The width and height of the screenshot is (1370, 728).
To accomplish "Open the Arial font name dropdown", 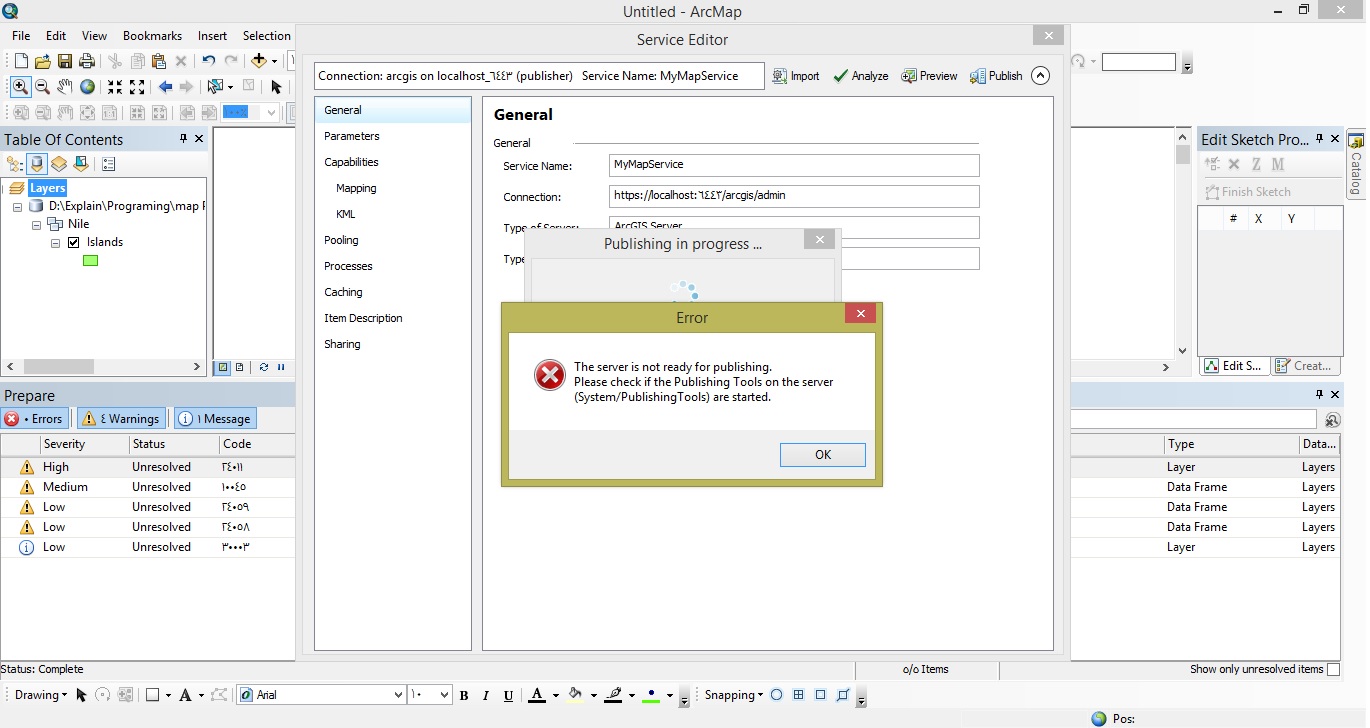I will pyautogui.click(x=397, y=695).
